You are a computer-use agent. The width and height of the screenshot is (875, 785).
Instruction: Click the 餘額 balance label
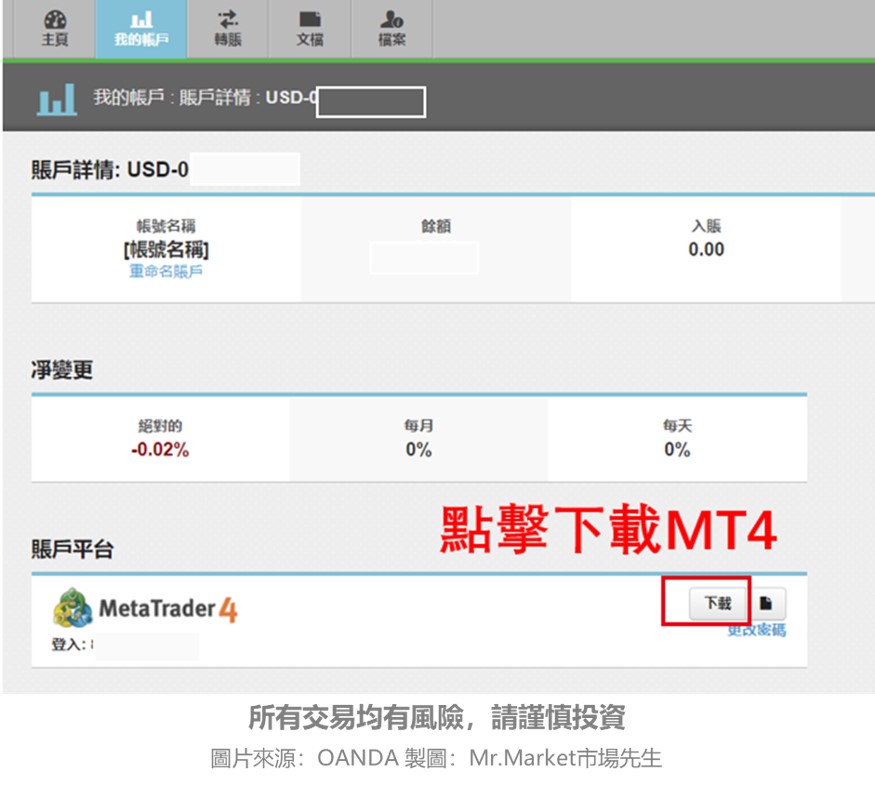436,226
